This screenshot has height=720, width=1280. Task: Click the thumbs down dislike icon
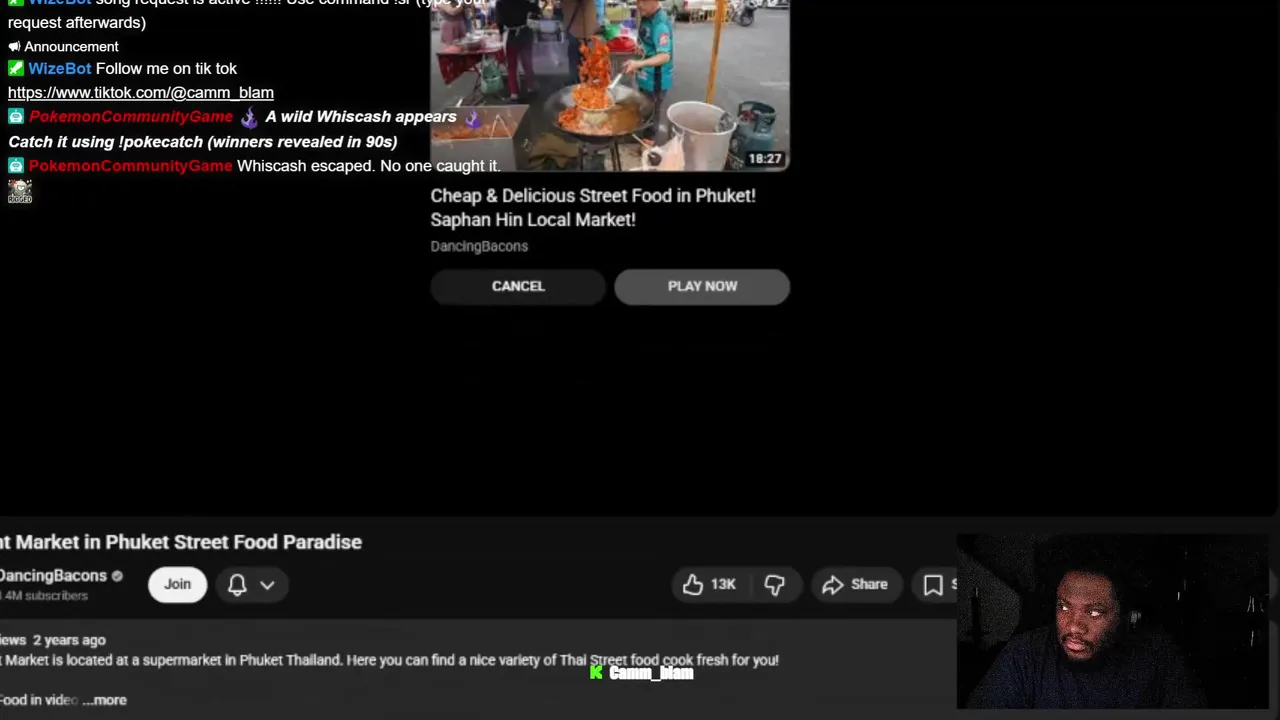coord(775,584)
